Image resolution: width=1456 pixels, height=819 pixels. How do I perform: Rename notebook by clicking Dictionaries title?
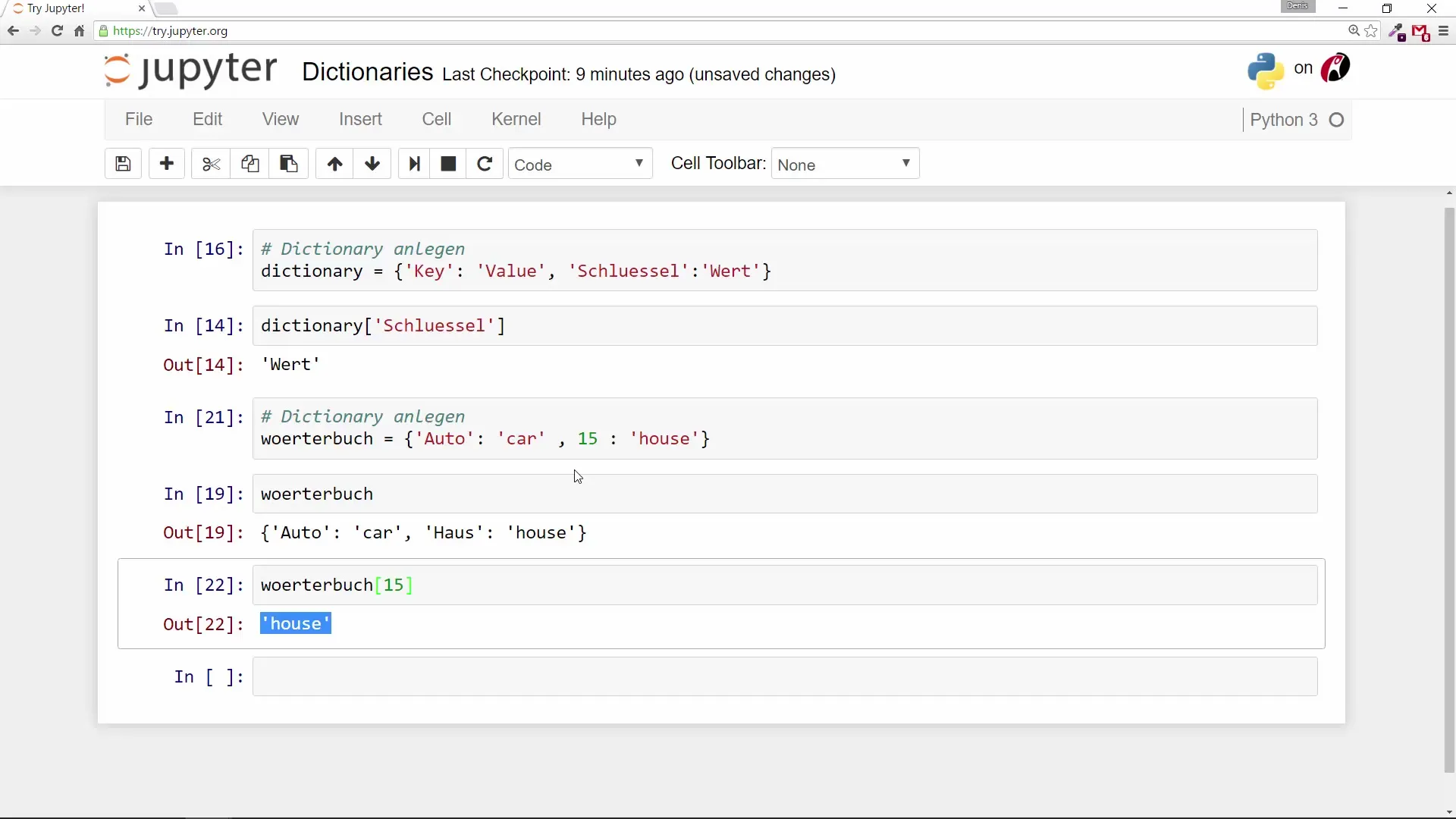click(x=367, y=72)
